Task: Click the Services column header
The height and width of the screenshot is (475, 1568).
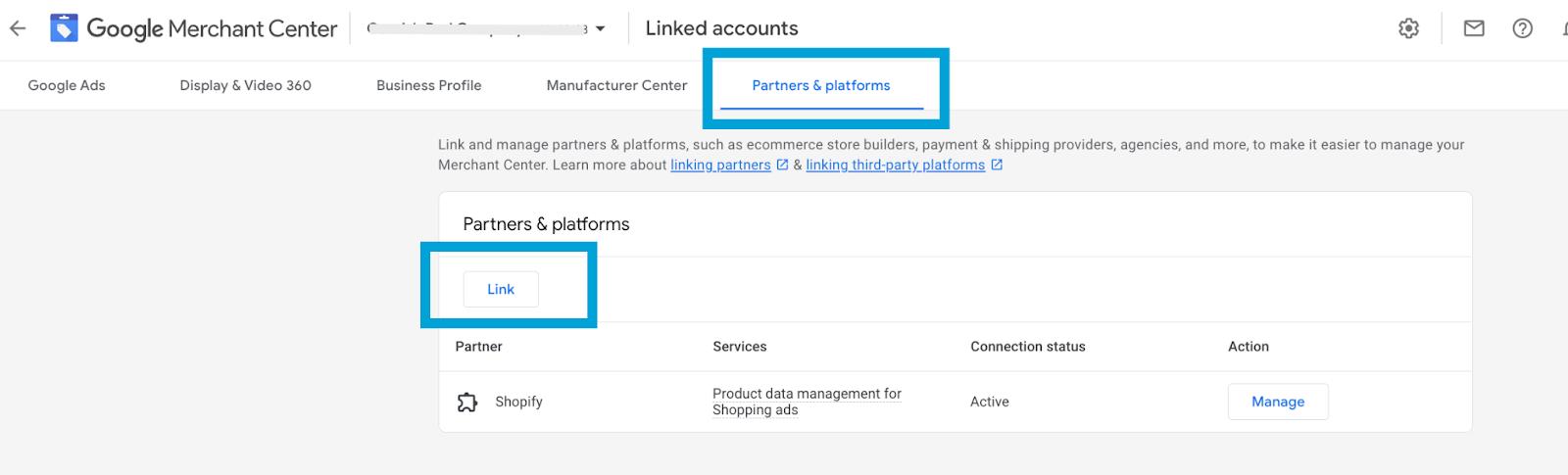Action: coord(740,347)
